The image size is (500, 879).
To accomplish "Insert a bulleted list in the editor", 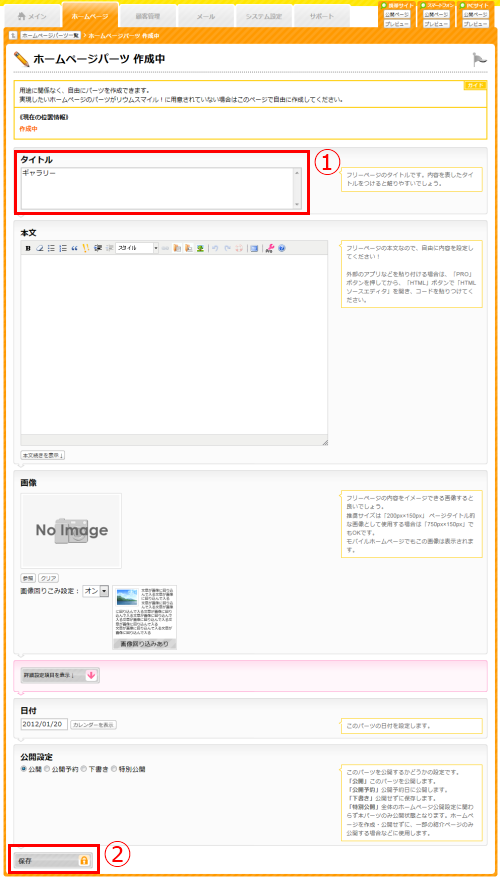I will [x=51, y=248].
